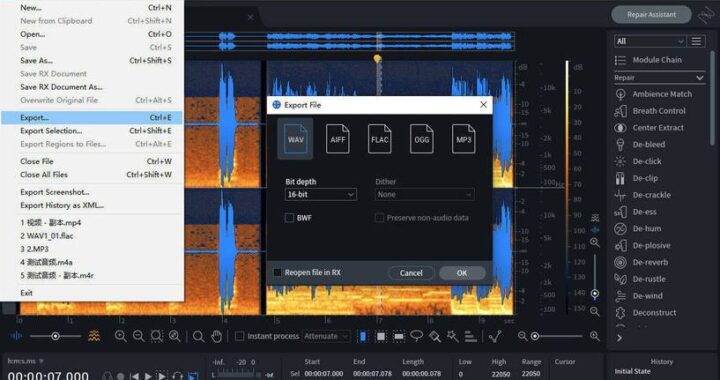The image size is (720, 380).
Task: Click the zoom tool magnifier
Action: 198,336
